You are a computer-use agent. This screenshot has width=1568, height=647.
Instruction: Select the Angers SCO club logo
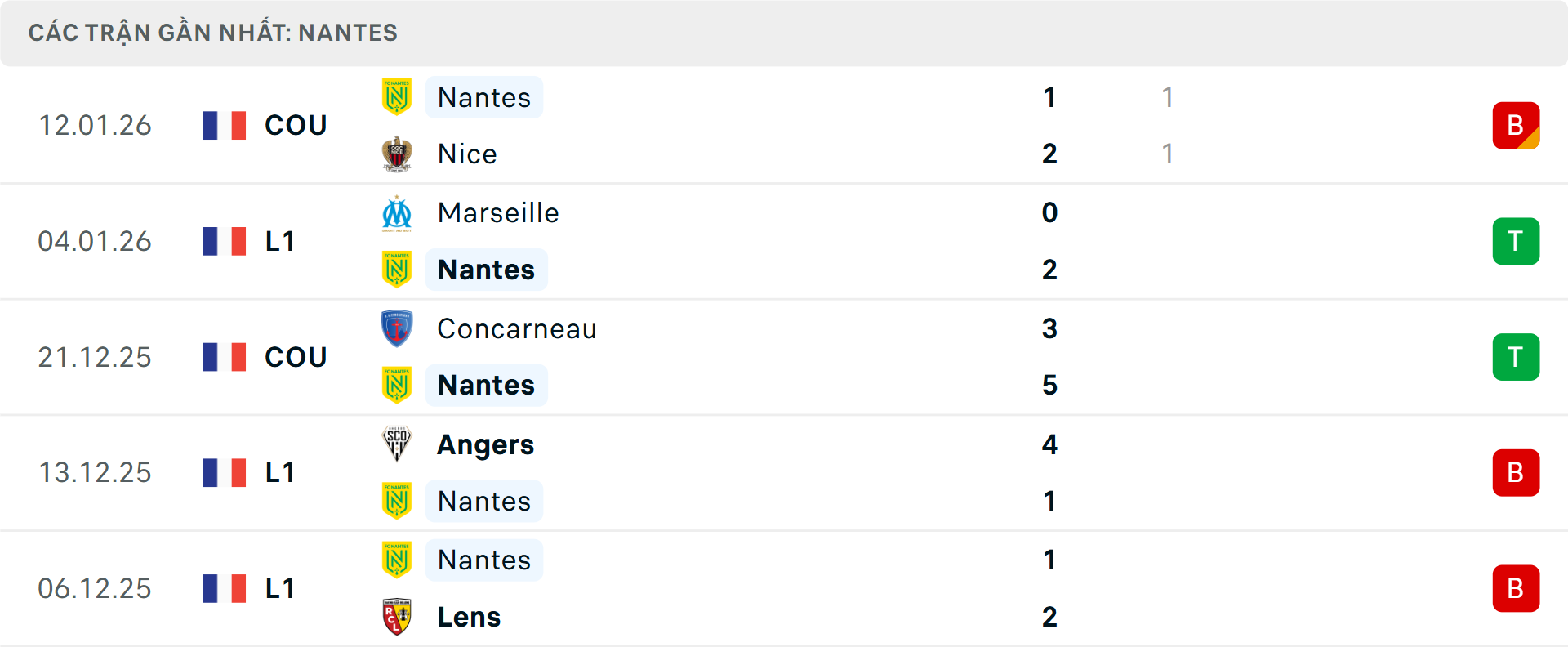397,444
